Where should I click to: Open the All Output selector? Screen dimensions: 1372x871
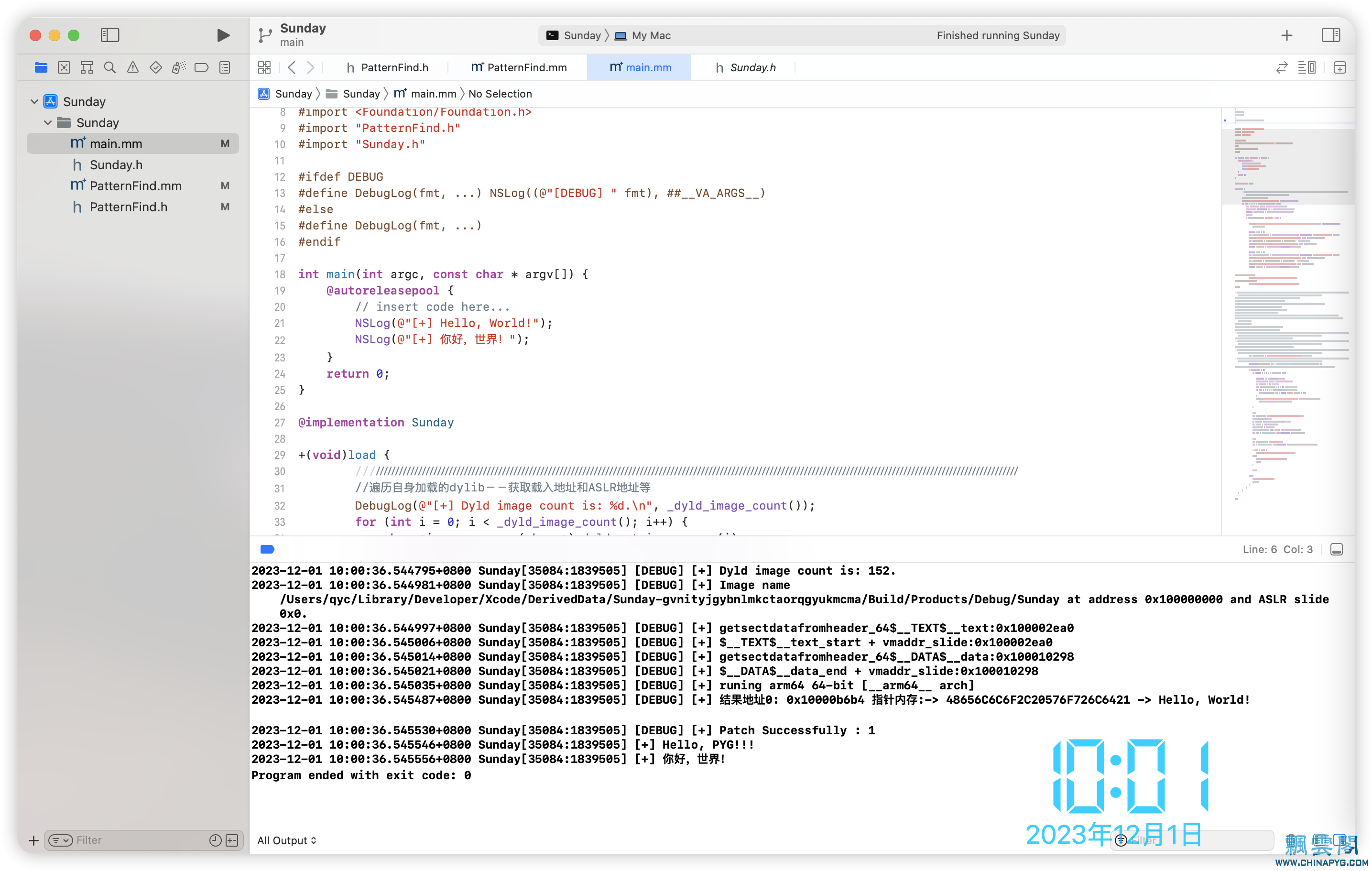(287, 840)
